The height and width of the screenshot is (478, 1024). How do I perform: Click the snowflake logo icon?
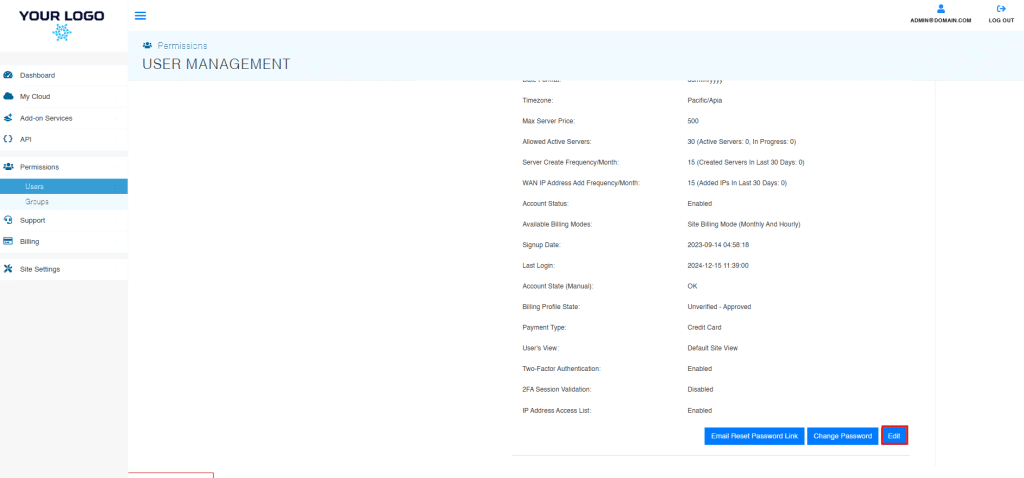coord(62,32)
